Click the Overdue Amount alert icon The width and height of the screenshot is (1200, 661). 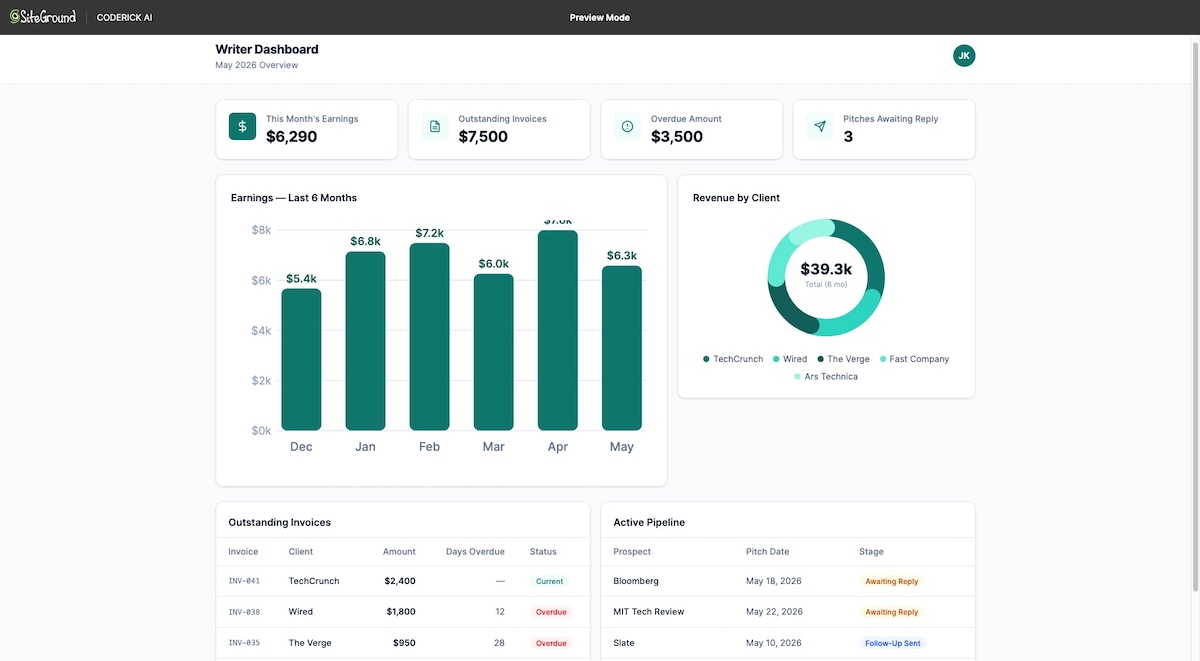pos(627,126)
